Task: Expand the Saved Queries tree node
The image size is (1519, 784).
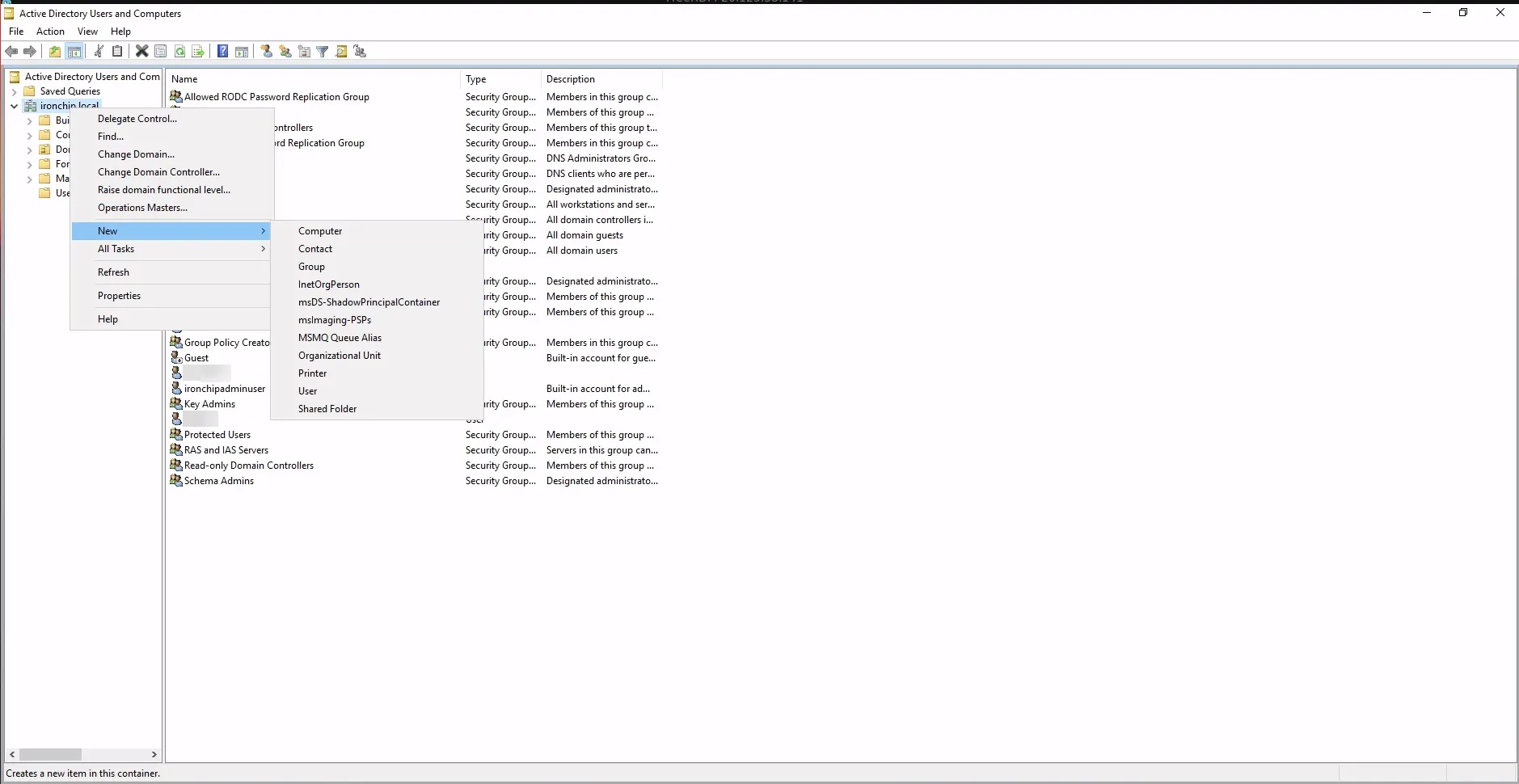Action: tap(14, 91)
